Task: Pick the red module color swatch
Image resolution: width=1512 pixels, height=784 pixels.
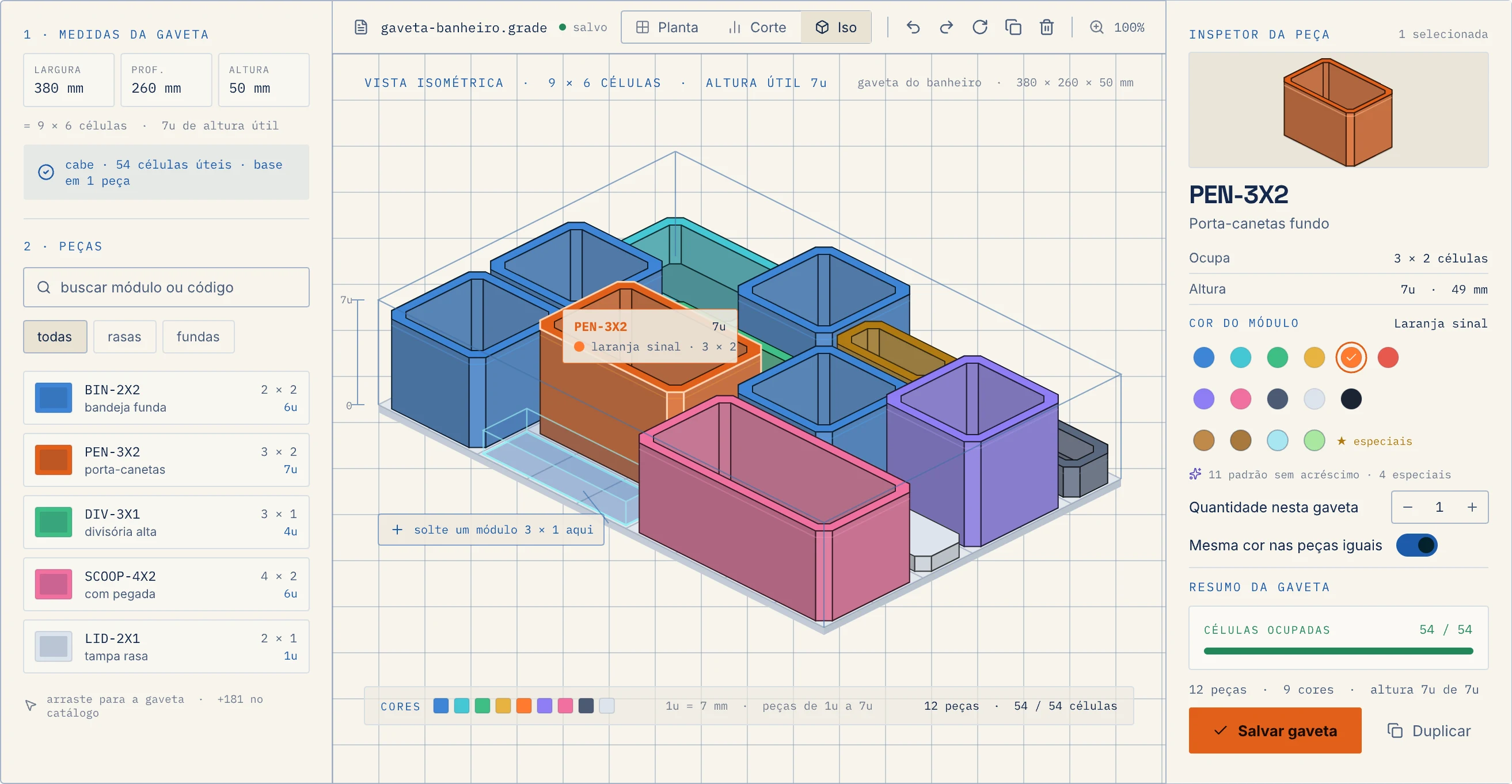Action: pos(1388,358)
